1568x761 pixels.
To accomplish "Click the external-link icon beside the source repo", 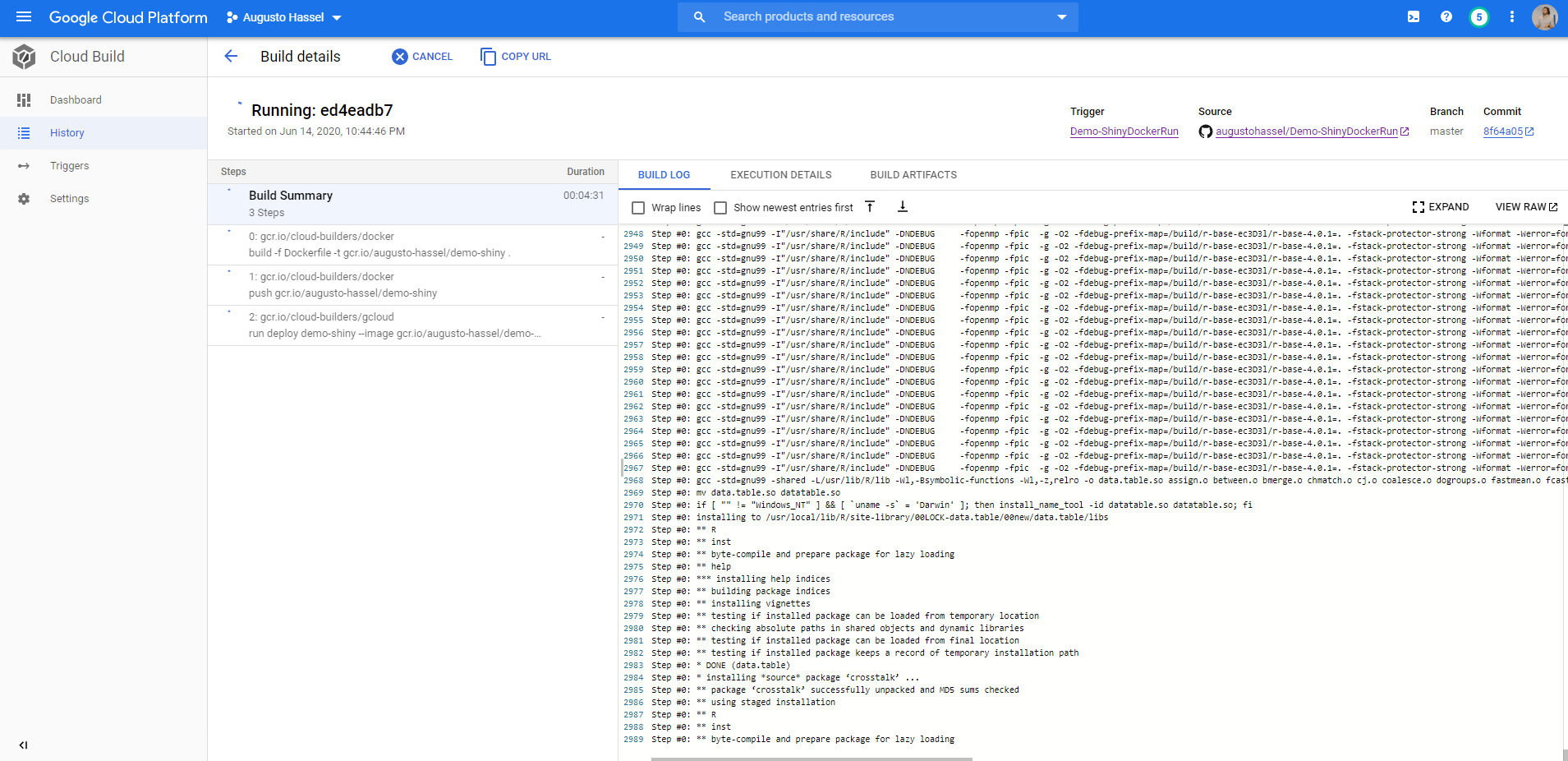I will point(1405,131).
